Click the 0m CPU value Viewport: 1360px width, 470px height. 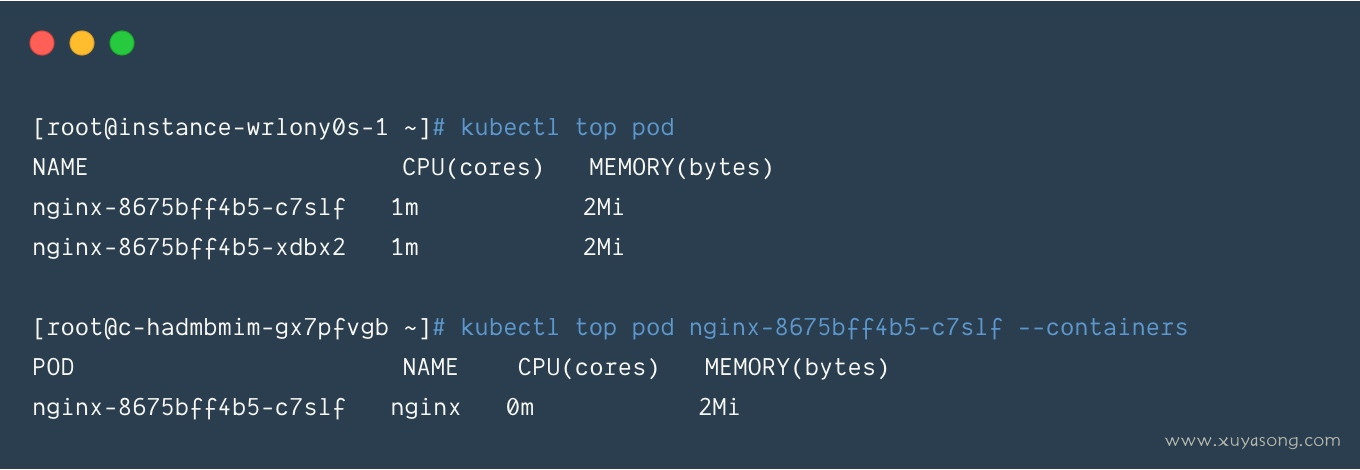[520, 408]
